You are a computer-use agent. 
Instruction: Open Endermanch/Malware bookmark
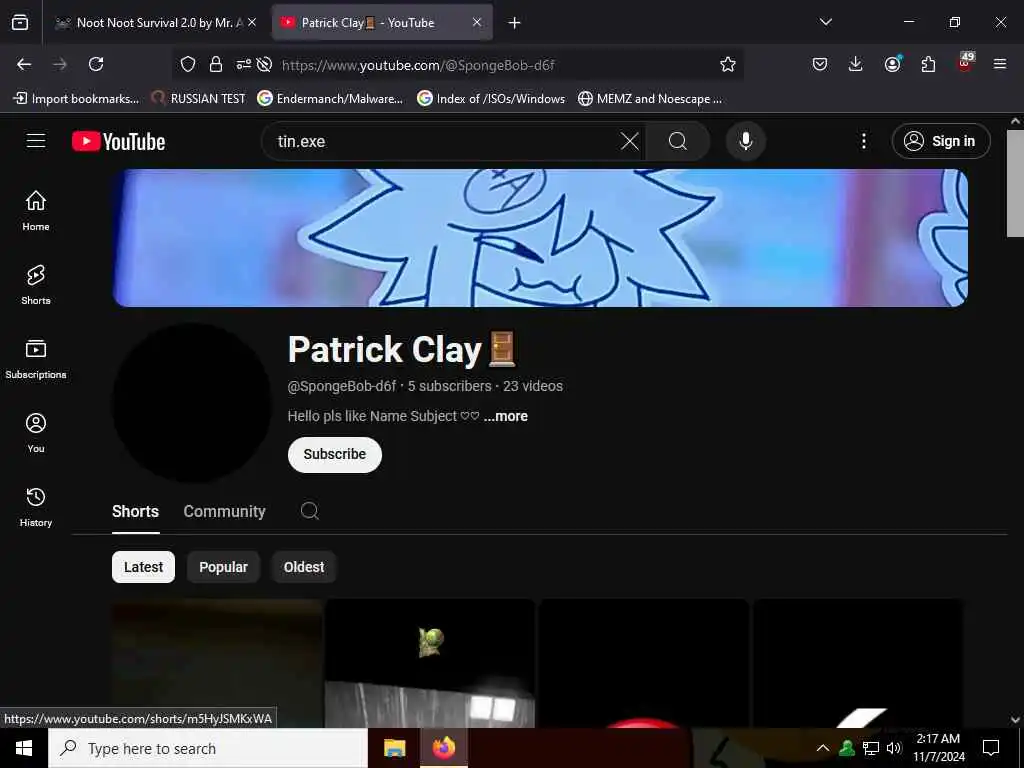tap(330, 99)
